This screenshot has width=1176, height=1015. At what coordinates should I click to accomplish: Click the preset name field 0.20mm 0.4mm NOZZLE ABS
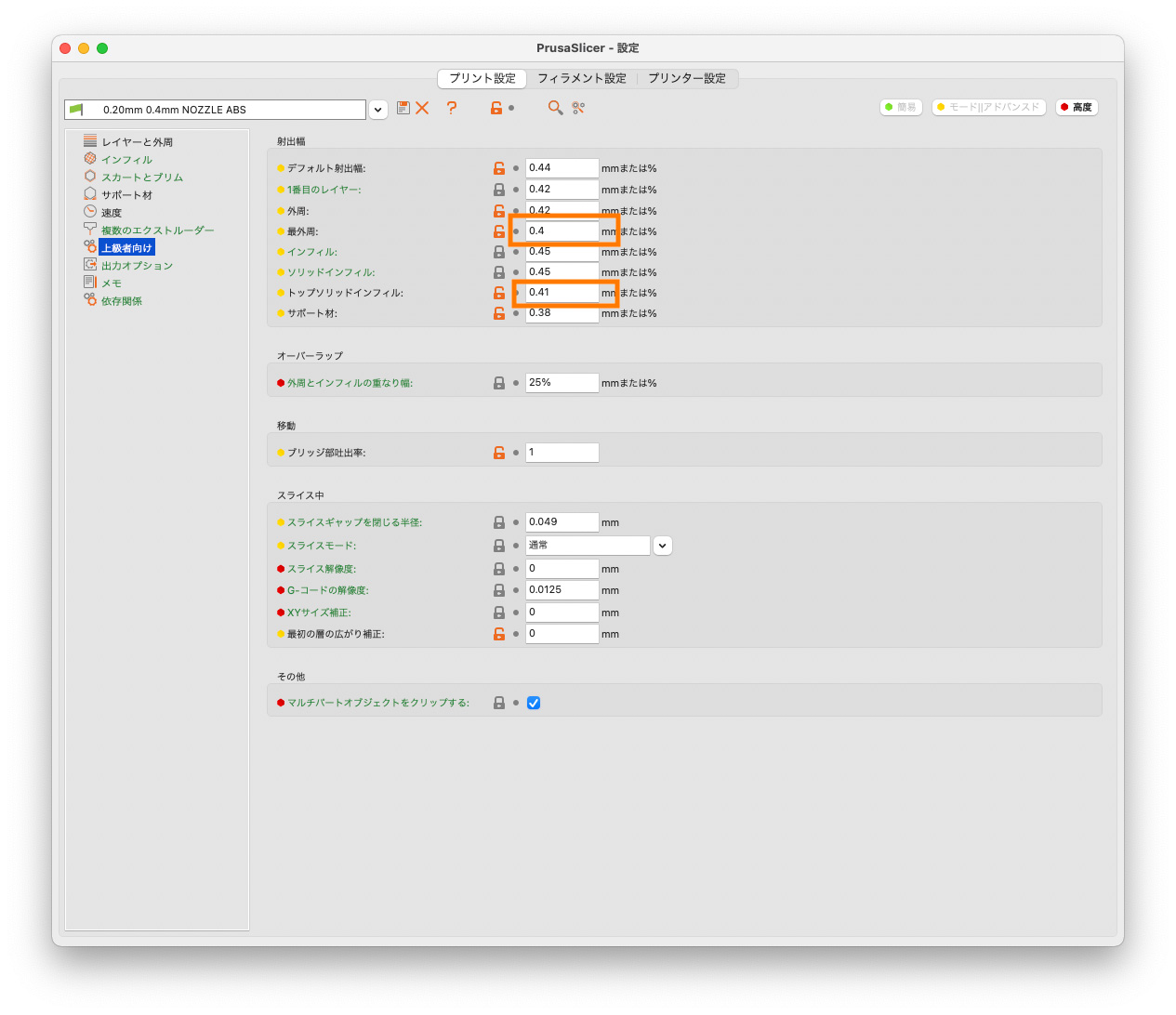(215, 110)
